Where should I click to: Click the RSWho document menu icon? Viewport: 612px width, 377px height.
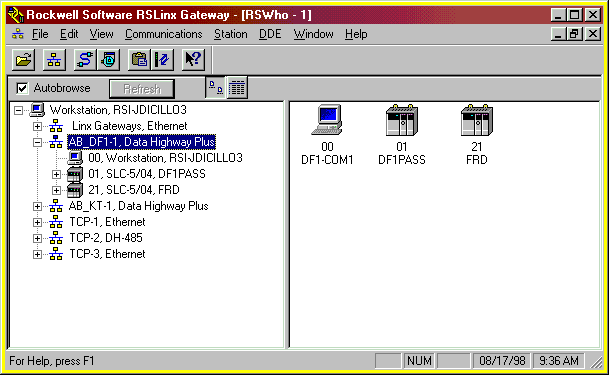(x=18, y=34)
